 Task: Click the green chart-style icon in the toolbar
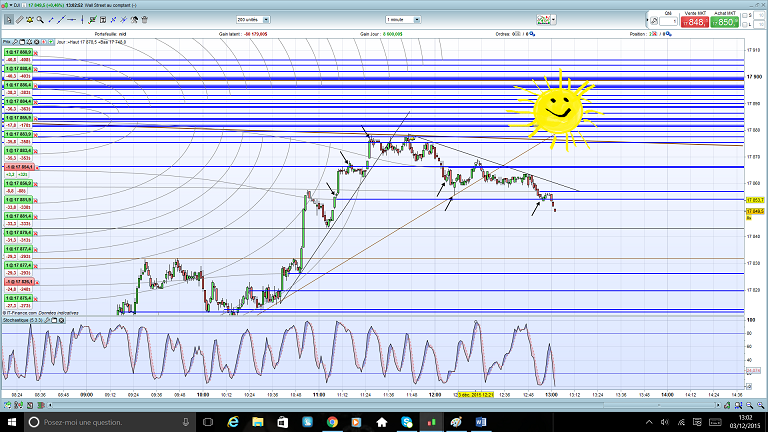[x=543, y=19]
